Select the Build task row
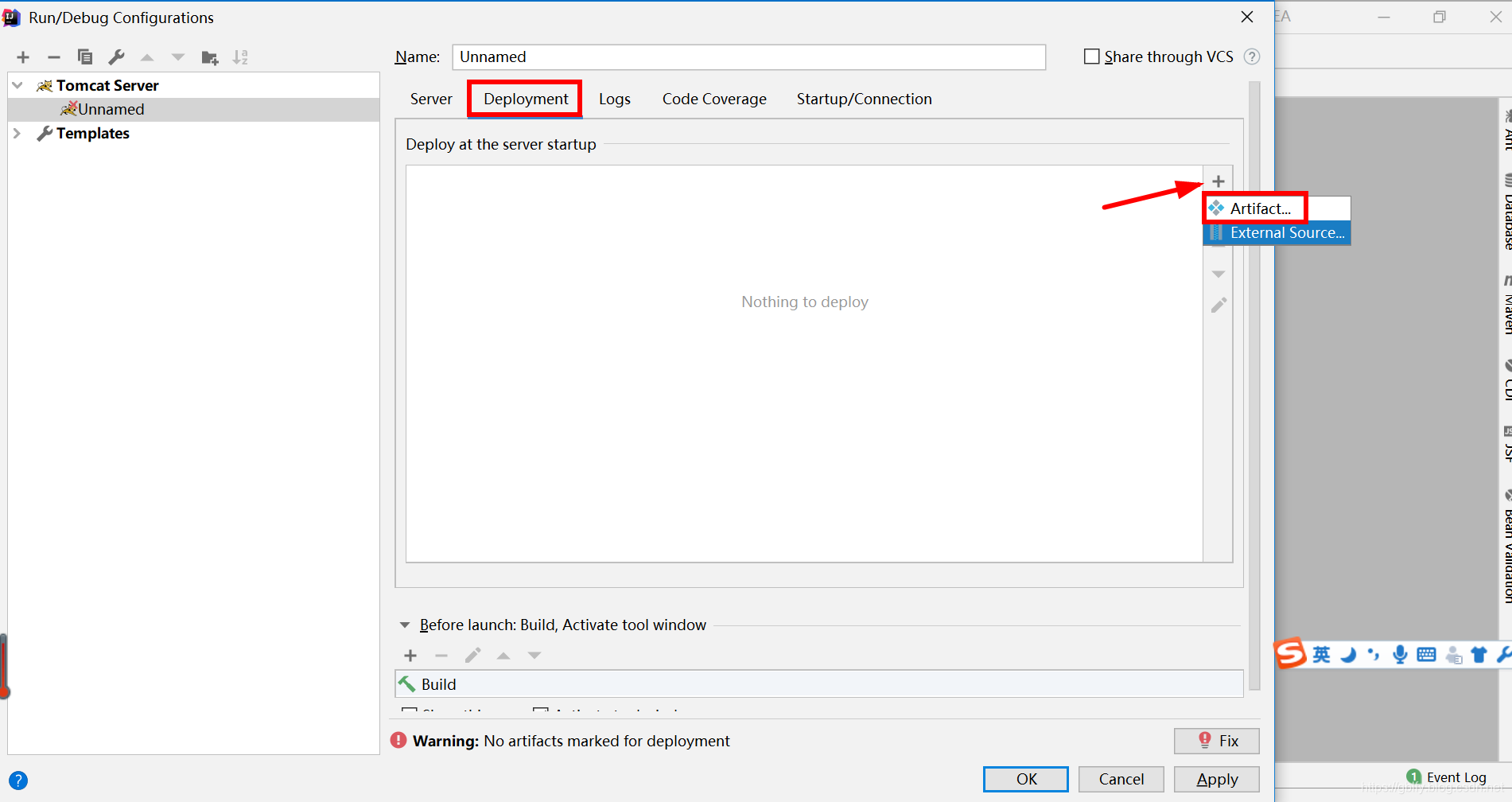1512x802 pixels. point(819,684)
